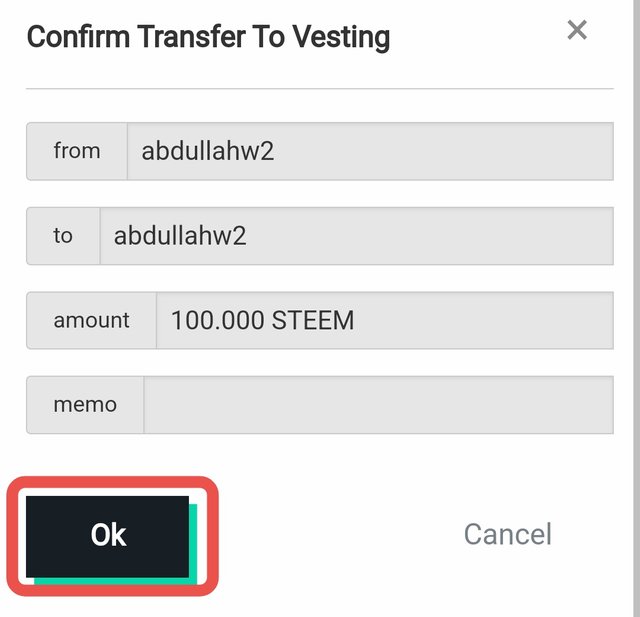This screenshot has width=640, height=617.
Task: Click the 100.000 number in the amount row
Action: [x=218, y=320]
